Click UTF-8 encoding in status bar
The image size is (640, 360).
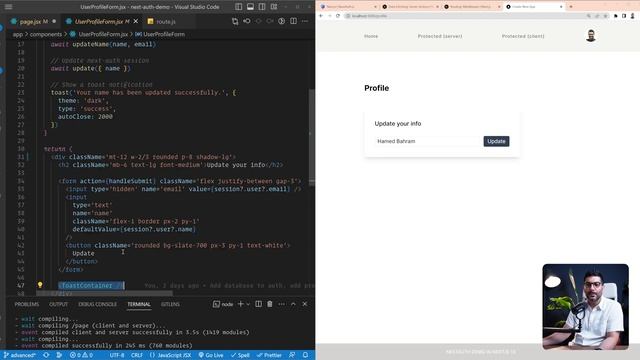point(117,355)
